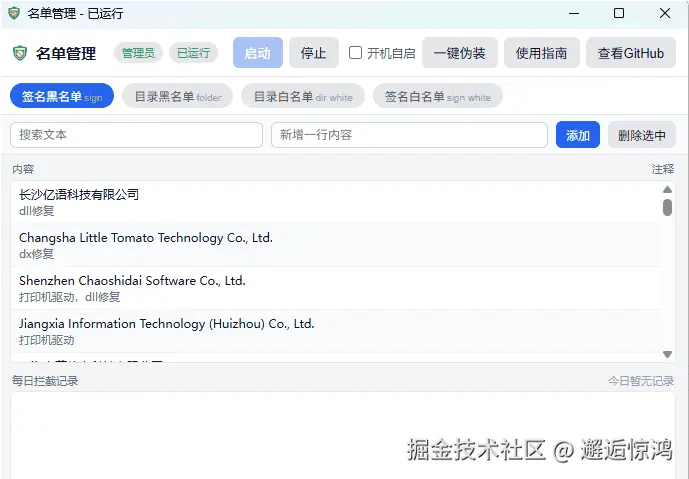The height and width of the screenshot is (479, 689).
Task: Click the blue 添加 add button
Action: click(578, 135)
